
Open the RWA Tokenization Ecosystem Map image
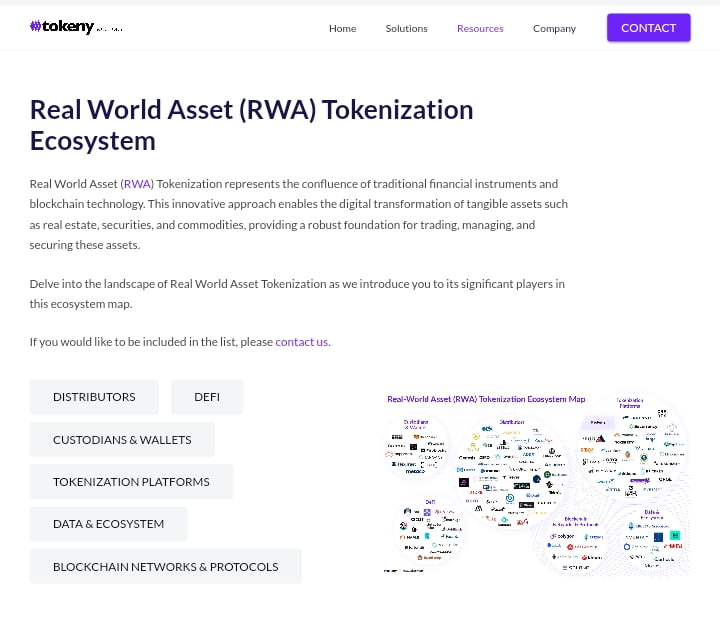535,484
